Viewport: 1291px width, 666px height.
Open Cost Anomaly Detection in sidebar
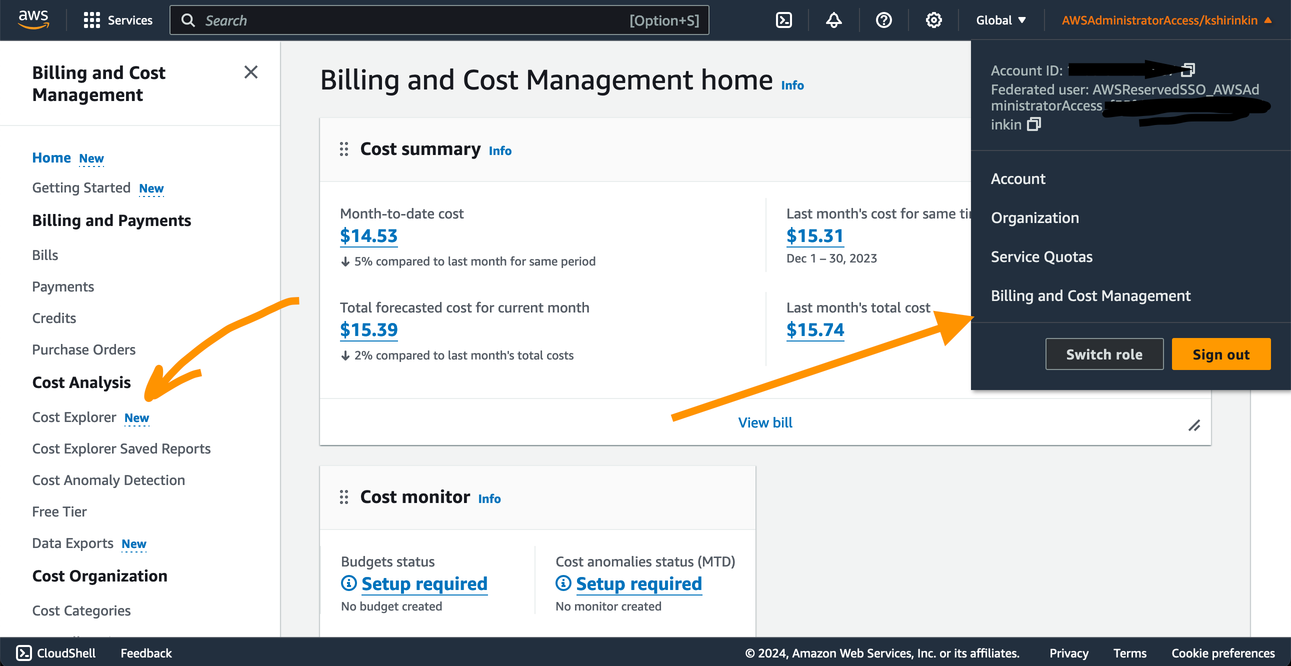pyautogui.click(x=108, y=480)
